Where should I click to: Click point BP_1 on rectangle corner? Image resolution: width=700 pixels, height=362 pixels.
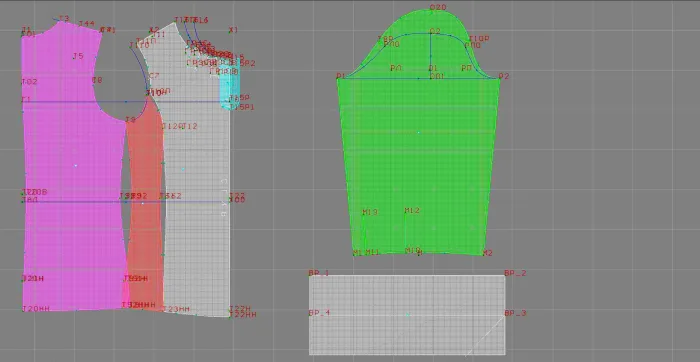(x=319, y=273)
